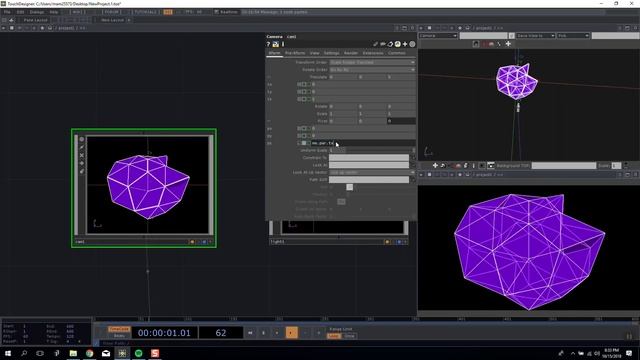Click the X icon on cam1 node viewer sidebar
Image resolution: width=640 pixels, height=360 pixels.
82,156
